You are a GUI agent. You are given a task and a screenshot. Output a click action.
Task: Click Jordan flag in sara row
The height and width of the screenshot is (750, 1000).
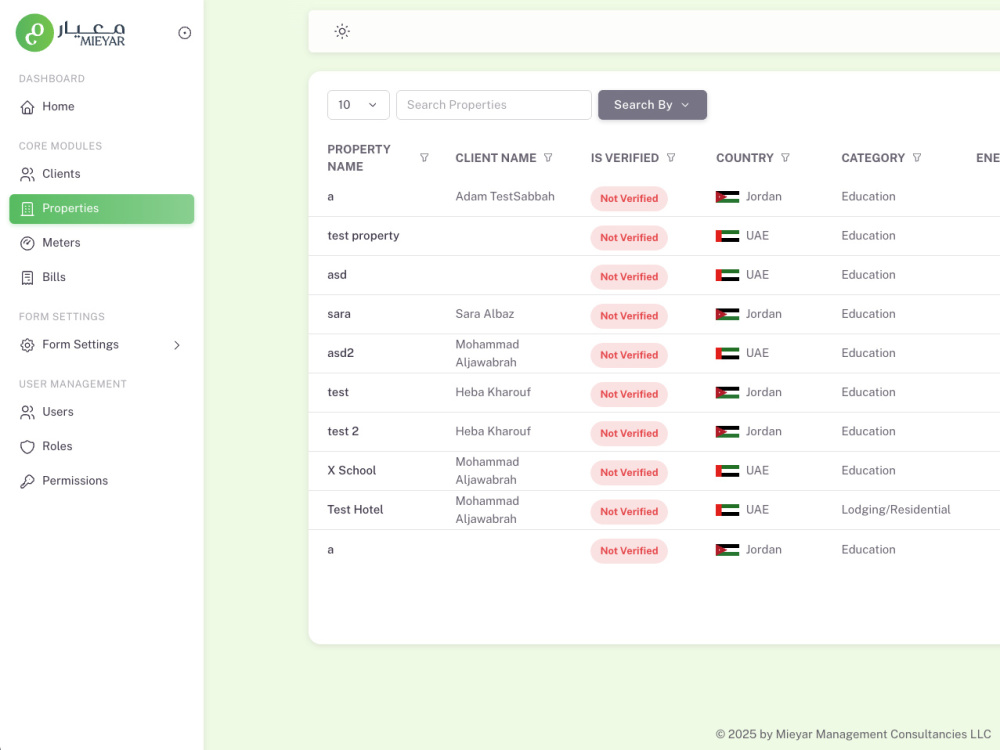click(x=727, y=314)
